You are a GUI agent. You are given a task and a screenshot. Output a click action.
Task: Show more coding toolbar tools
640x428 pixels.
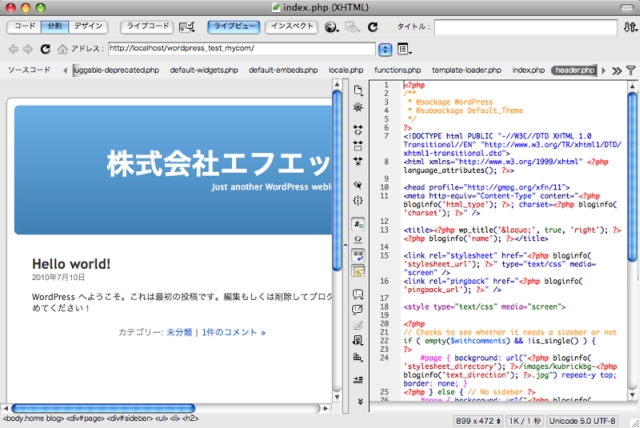[x=360, y=401]
